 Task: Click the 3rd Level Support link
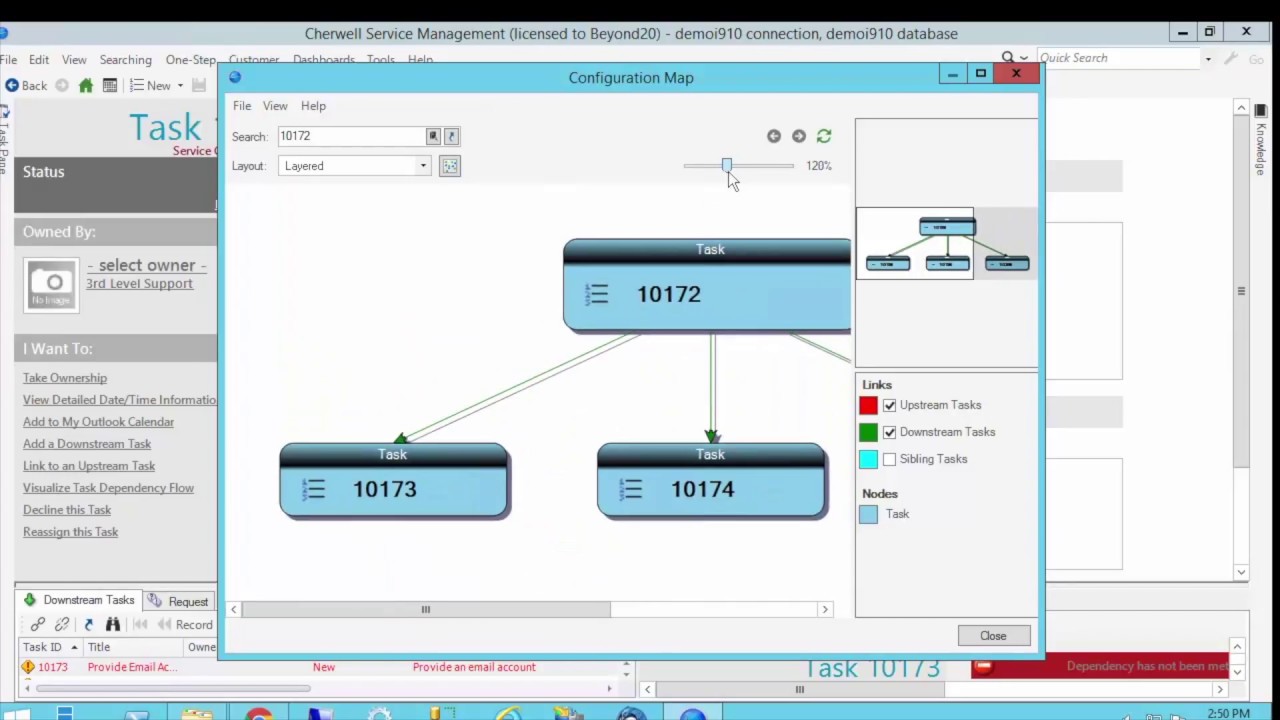tap(139, 284)
